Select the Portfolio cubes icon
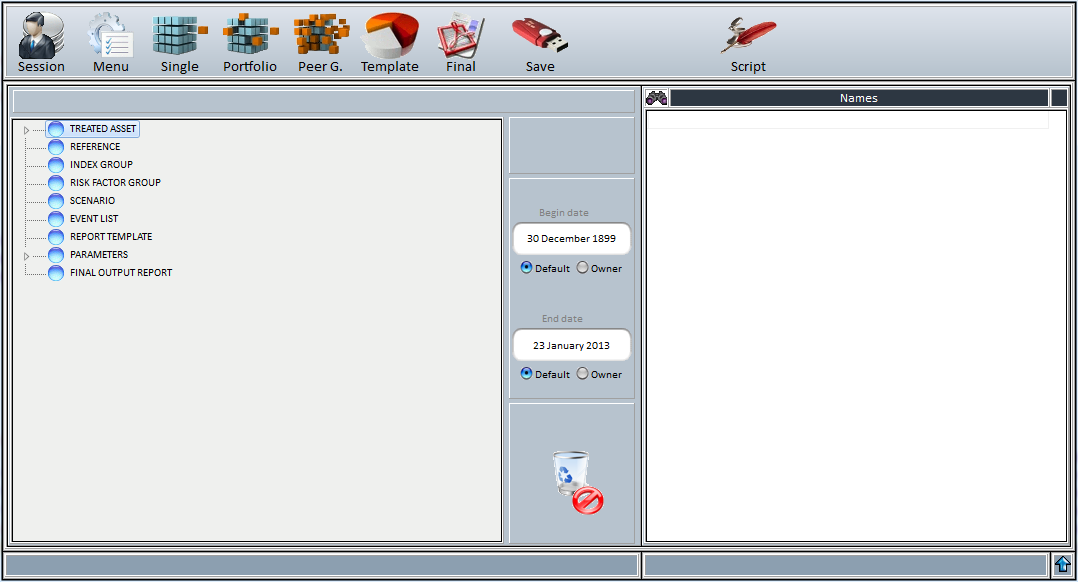Screen dimensions: 1078x582 click(250, 36)
